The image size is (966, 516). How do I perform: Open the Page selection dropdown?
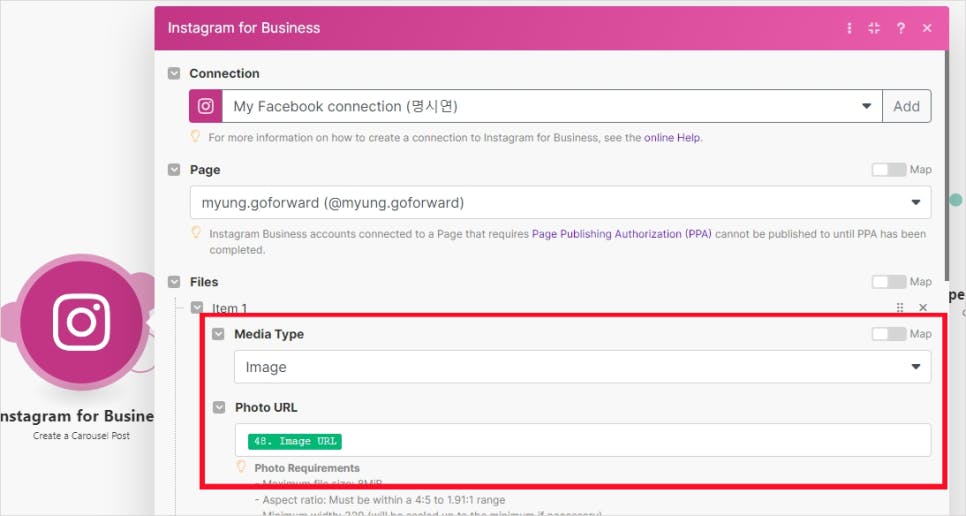915,202
